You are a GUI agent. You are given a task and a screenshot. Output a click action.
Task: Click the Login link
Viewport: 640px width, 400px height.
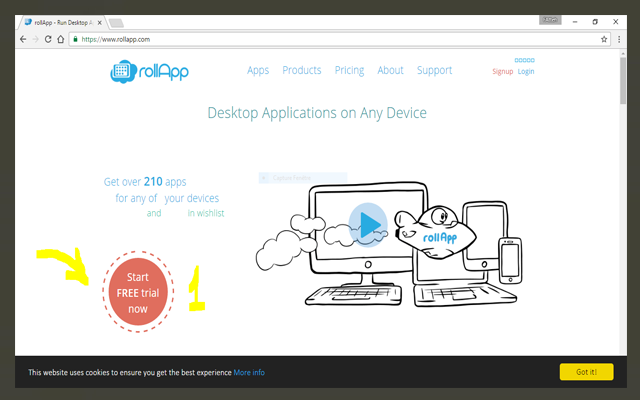tap(526, 71)
